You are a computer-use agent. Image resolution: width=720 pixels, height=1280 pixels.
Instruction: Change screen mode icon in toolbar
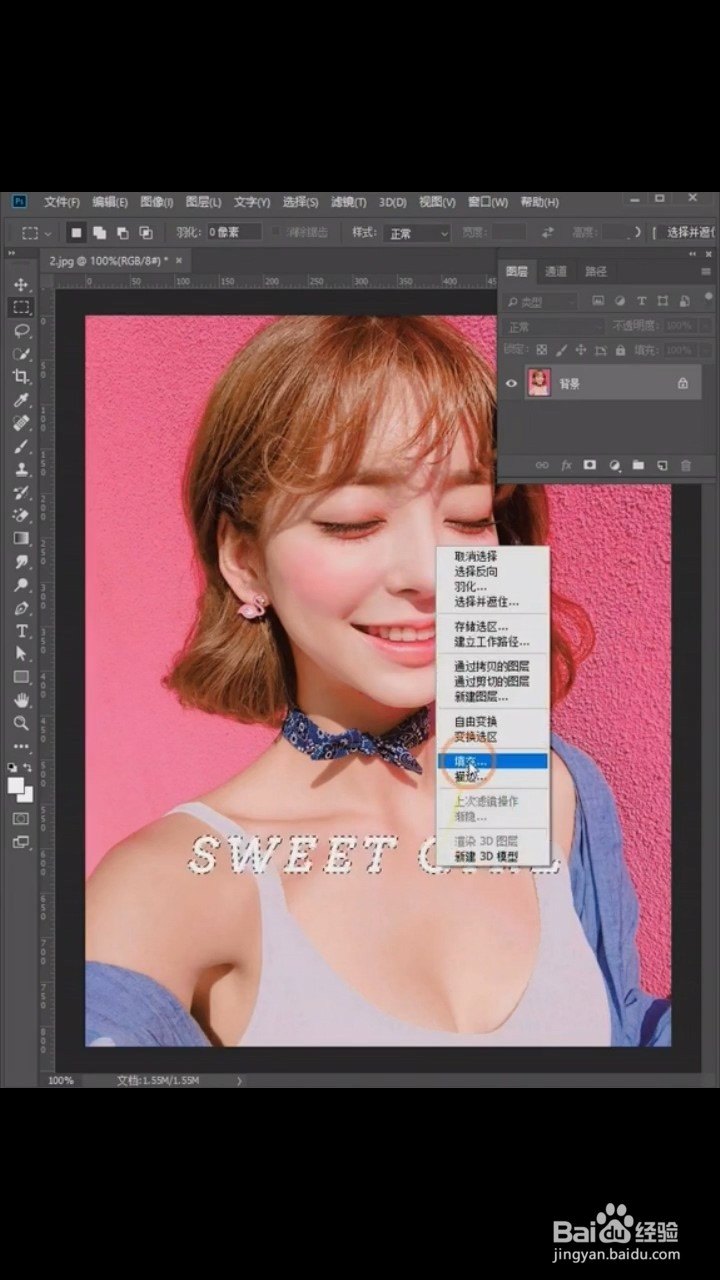click(21, 842)
